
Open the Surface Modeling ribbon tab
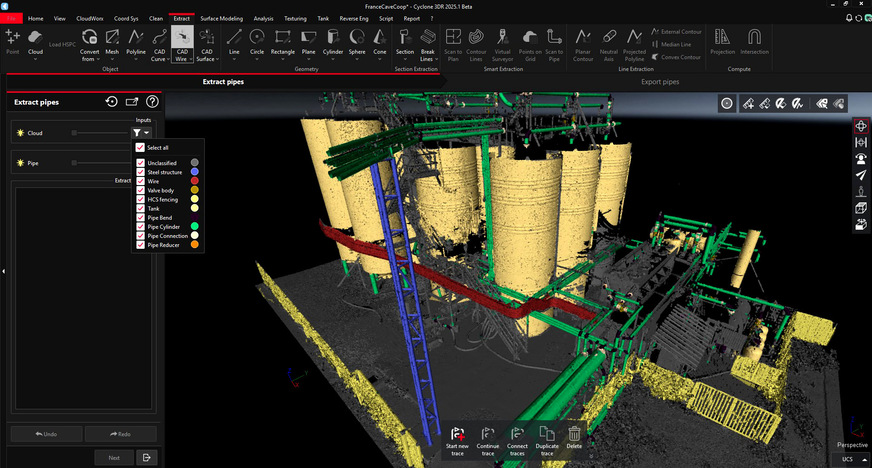221,18
